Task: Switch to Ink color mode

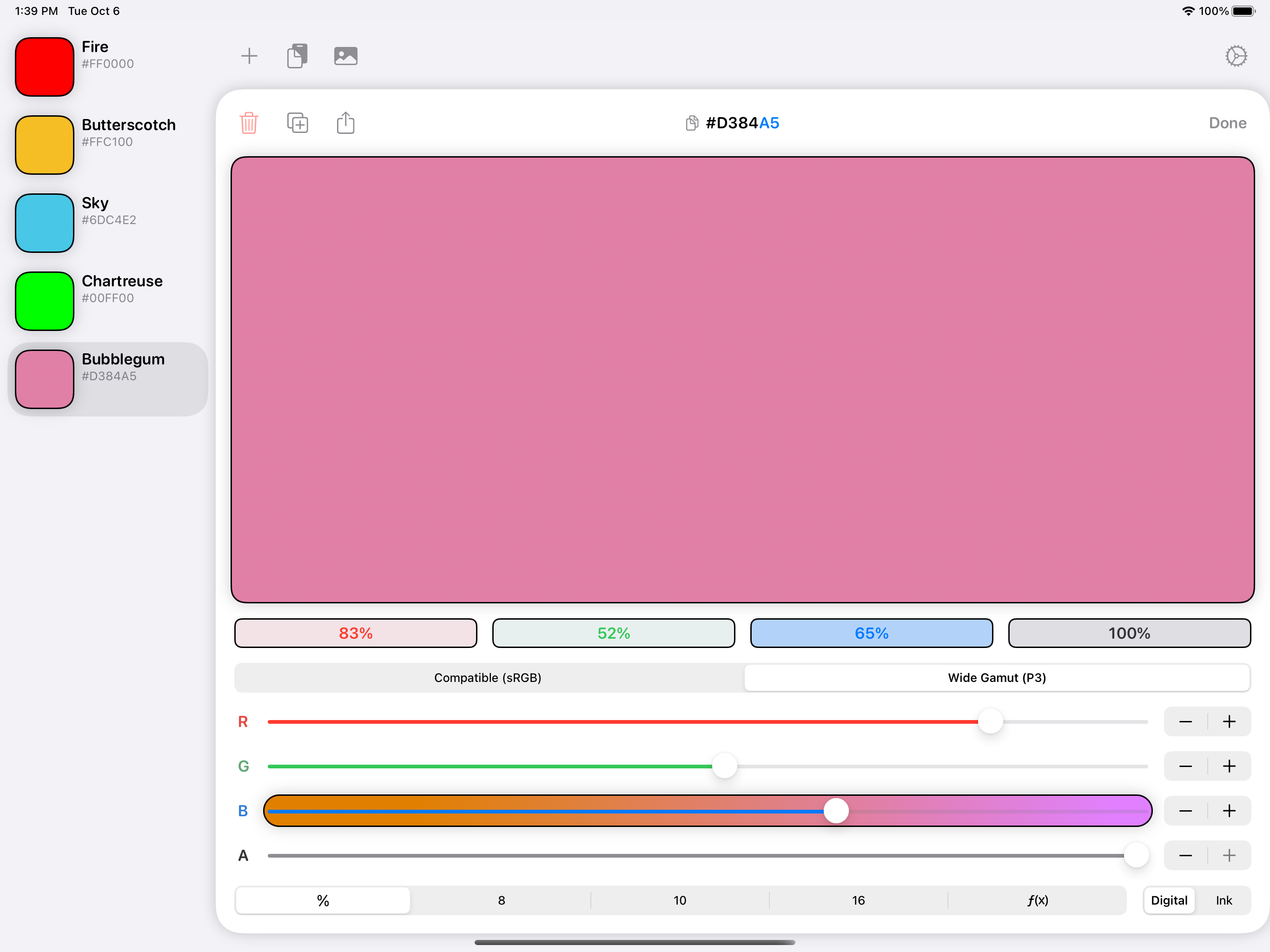Action: click(x=1224, y=900)
